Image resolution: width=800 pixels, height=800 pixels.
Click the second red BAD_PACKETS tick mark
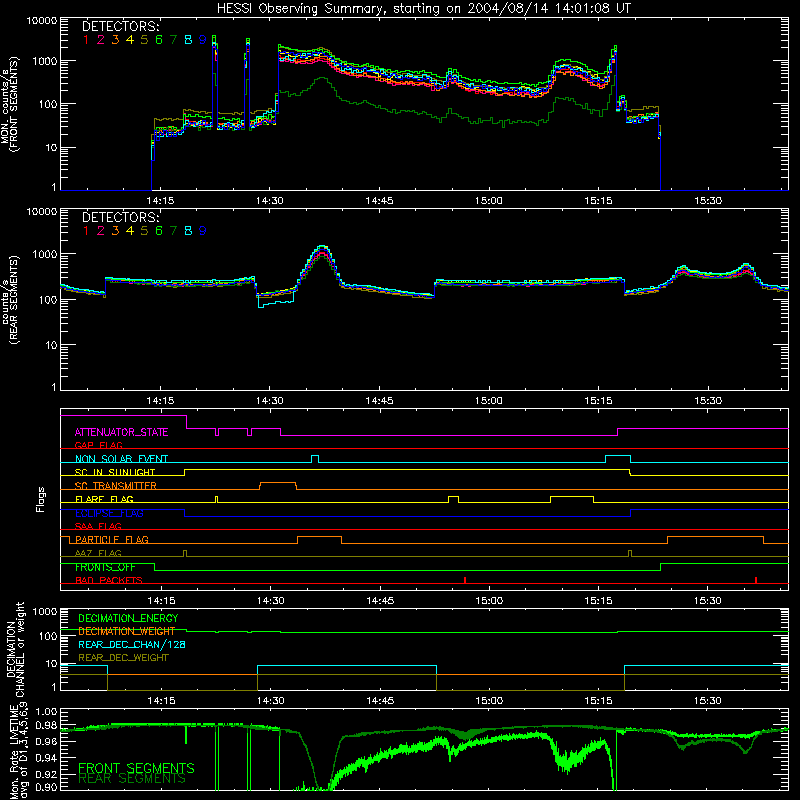tap(756, 580)
